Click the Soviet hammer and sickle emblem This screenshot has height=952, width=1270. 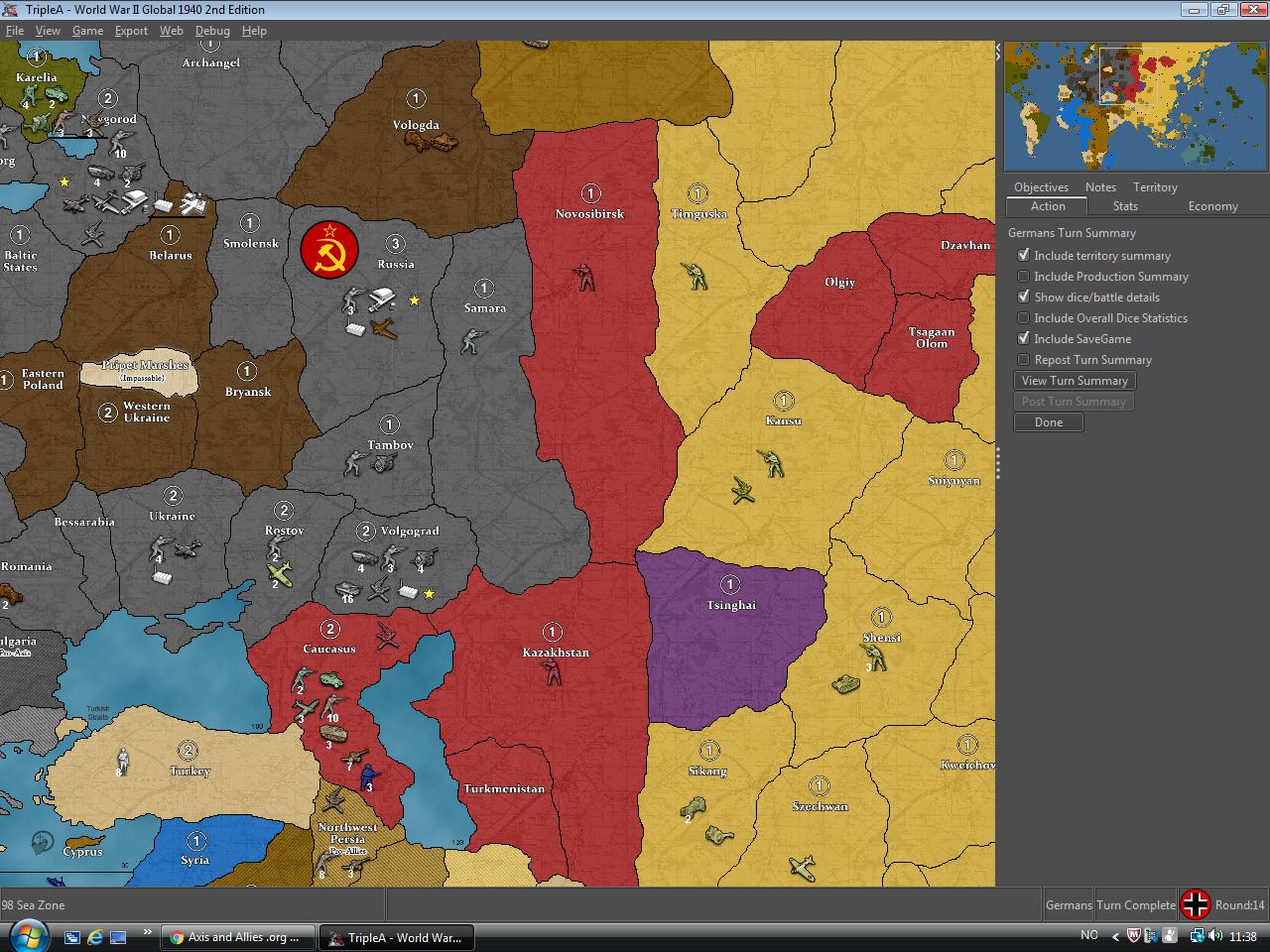(329, 250)
